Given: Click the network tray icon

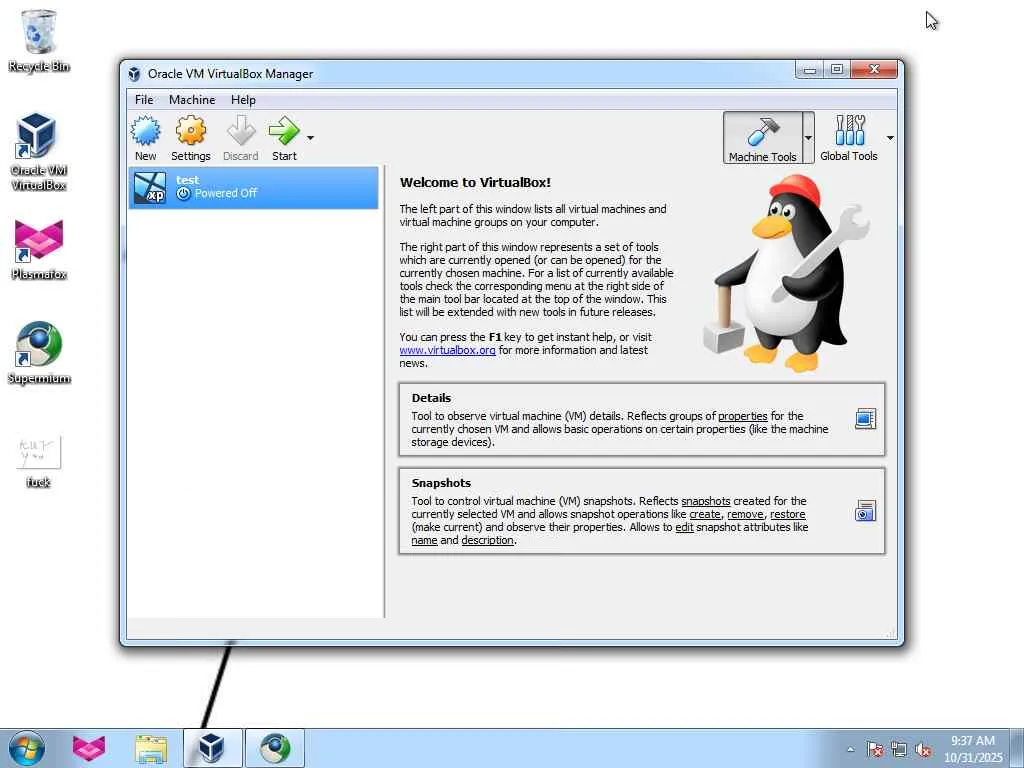Looking at the screenshot, I should click(x=899, y=749).
